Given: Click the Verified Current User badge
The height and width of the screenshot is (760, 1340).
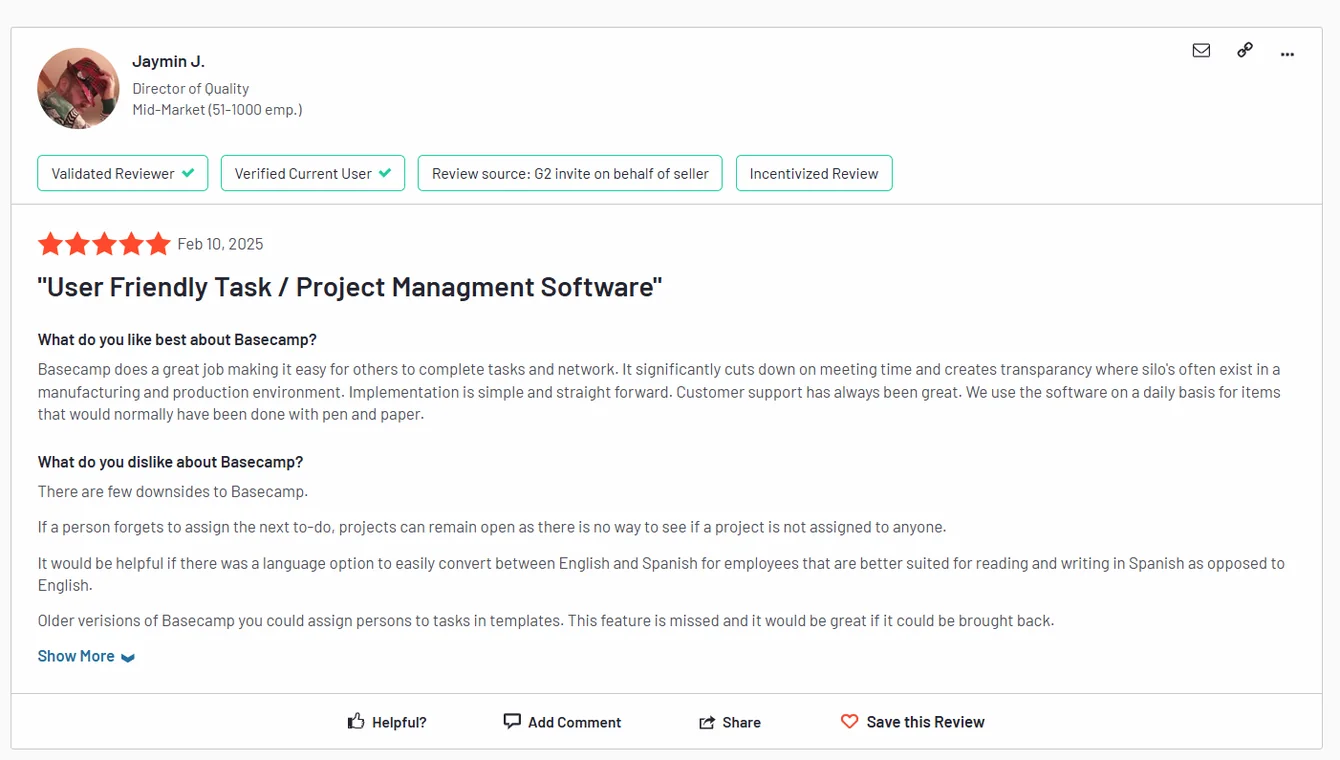Looking at the screenshot, I should (x=313, y=173).
